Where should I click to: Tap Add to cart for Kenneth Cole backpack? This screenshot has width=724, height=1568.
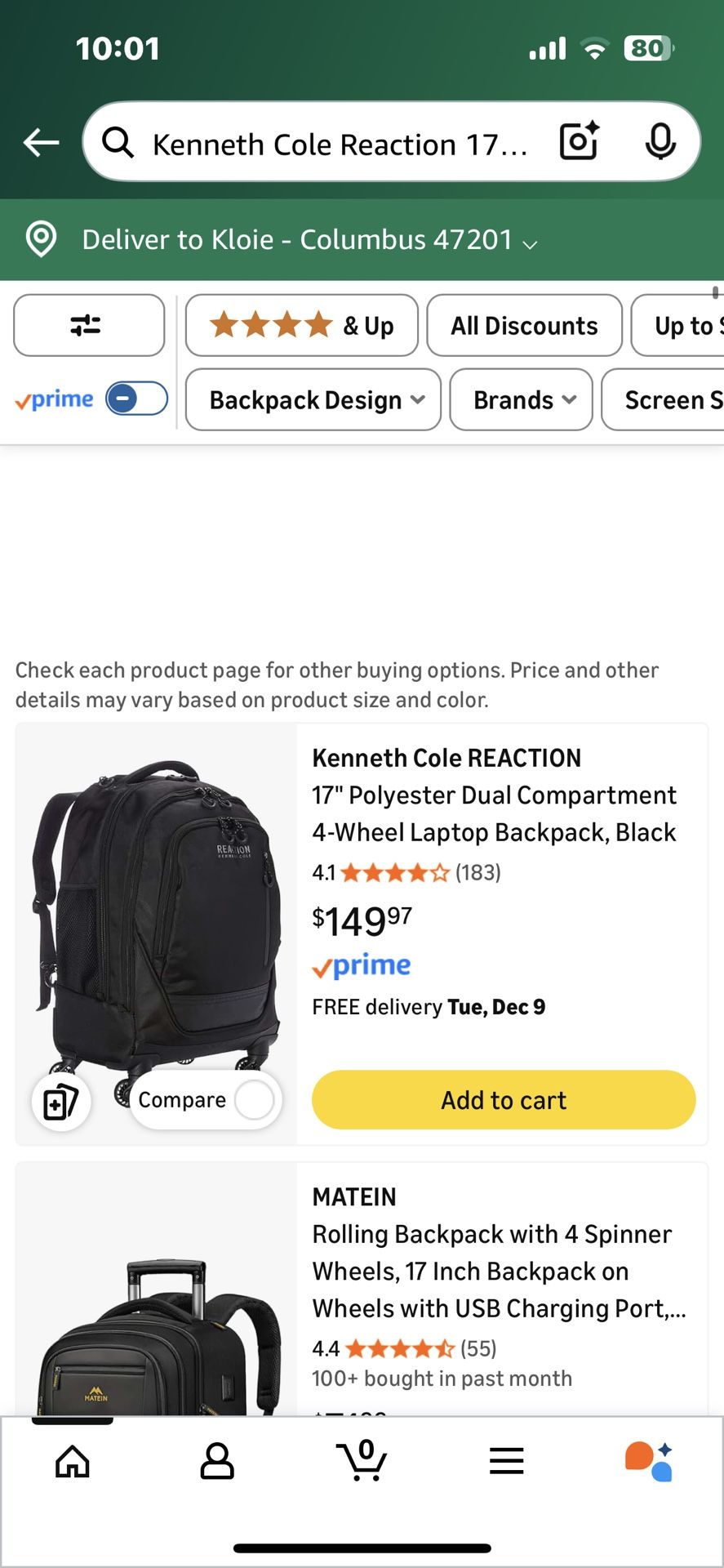pos(503,1100)
